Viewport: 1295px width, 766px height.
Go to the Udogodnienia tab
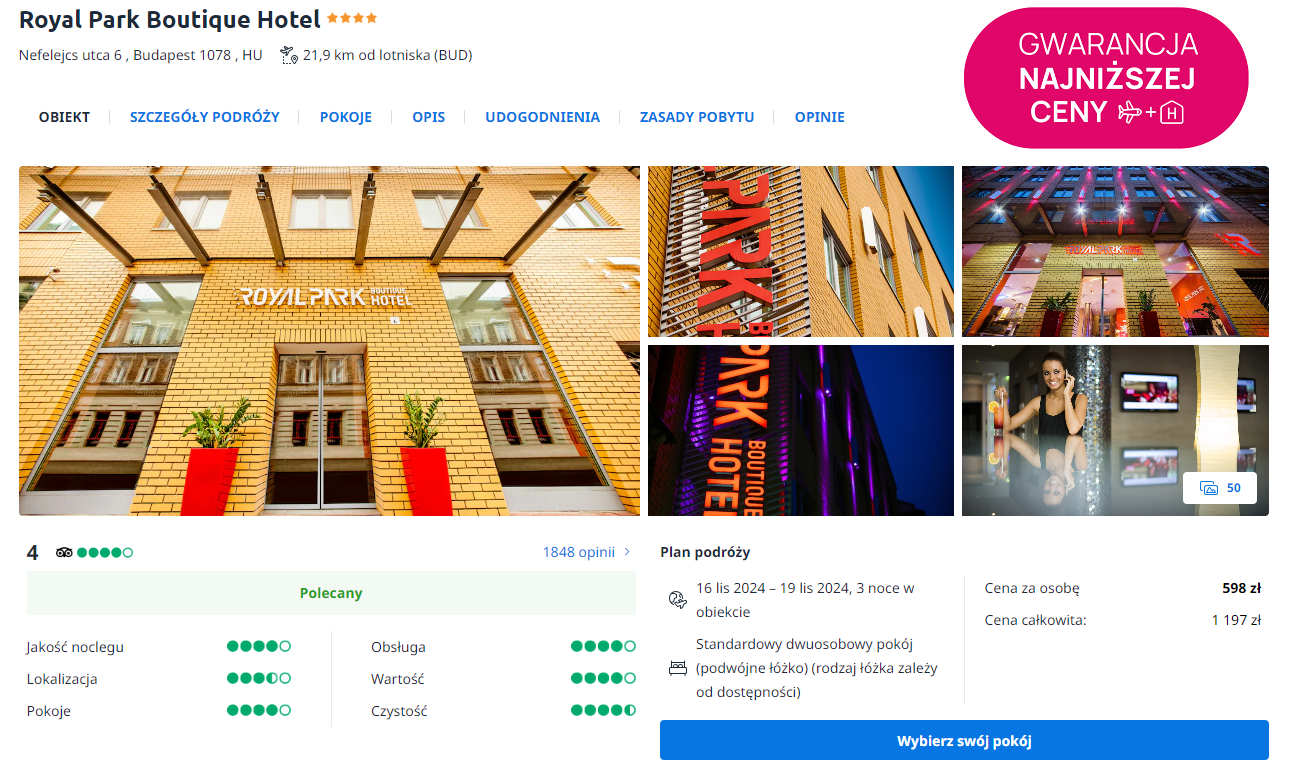[x=542, y=117]
